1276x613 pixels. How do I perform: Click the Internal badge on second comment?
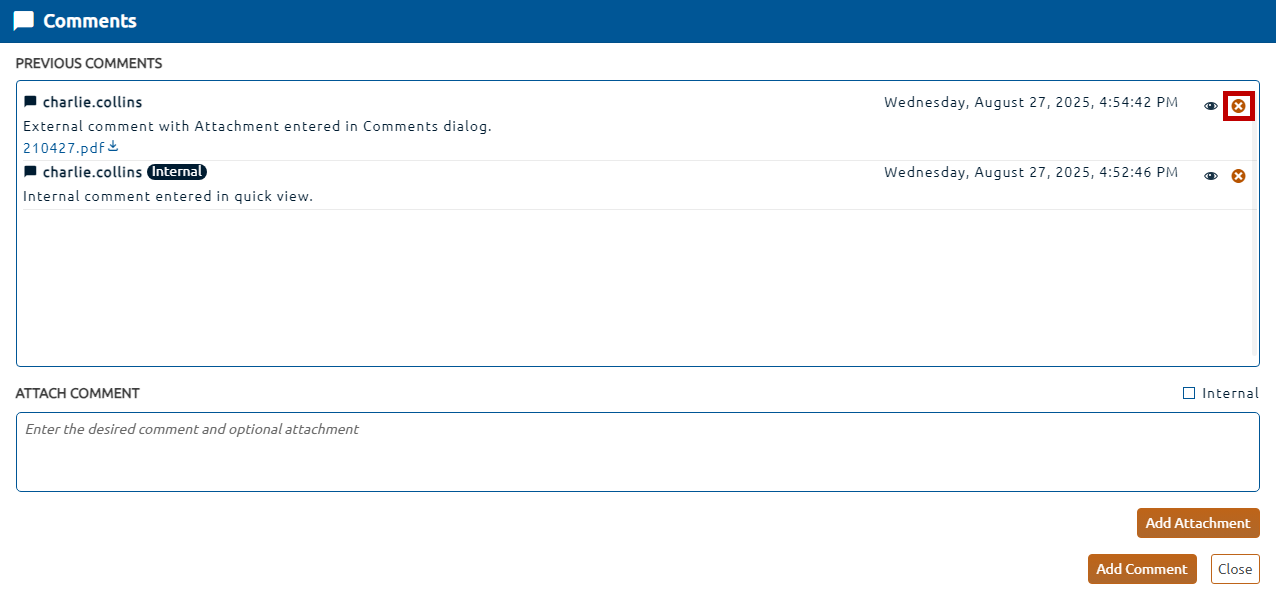pyautogui.click(x=177, y=172)
